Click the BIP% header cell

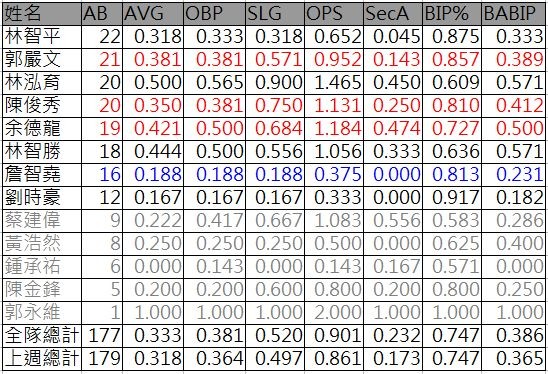(452, 14)
